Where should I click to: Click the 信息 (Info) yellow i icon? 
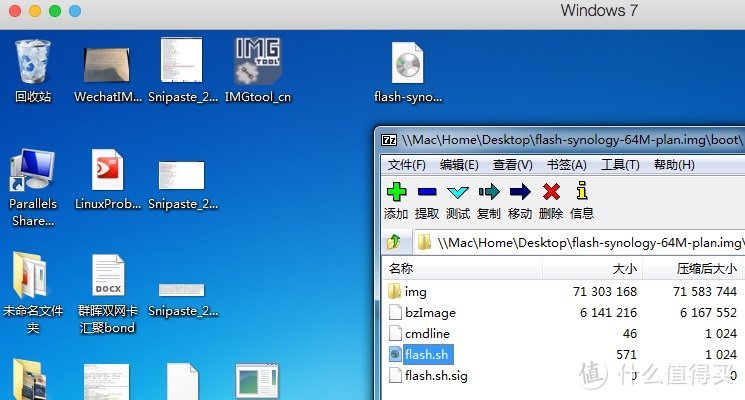582,190
